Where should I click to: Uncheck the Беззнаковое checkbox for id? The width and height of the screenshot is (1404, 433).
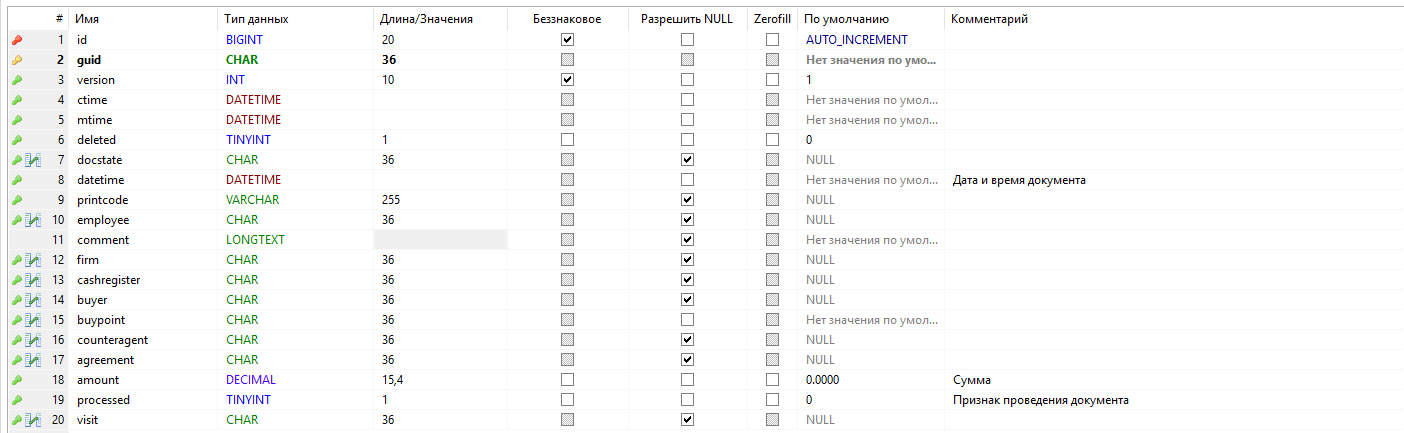point(568,40)
